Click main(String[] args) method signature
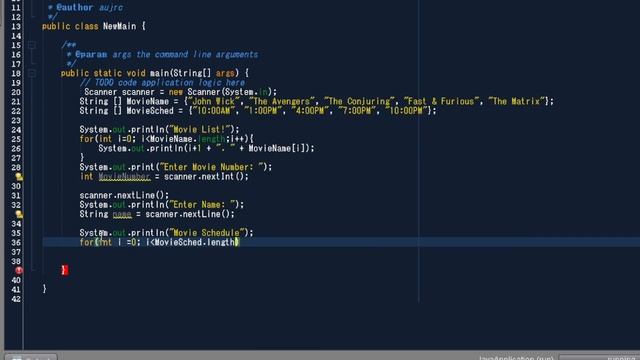Viewport: 640px width, 360px height. 195,73
